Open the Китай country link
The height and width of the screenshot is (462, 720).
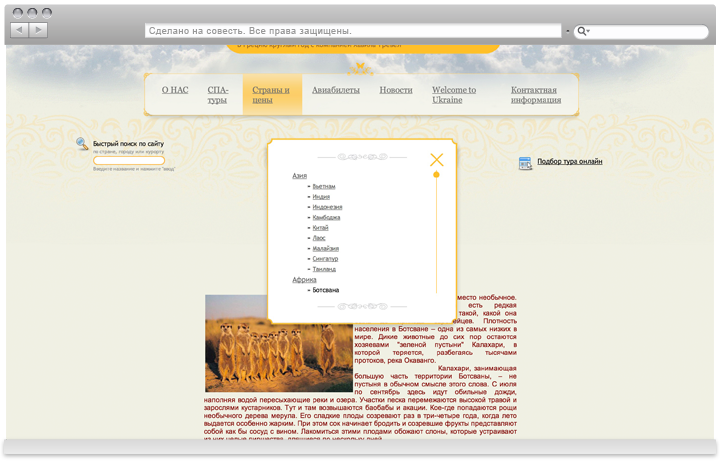click(x=320, y=227)
